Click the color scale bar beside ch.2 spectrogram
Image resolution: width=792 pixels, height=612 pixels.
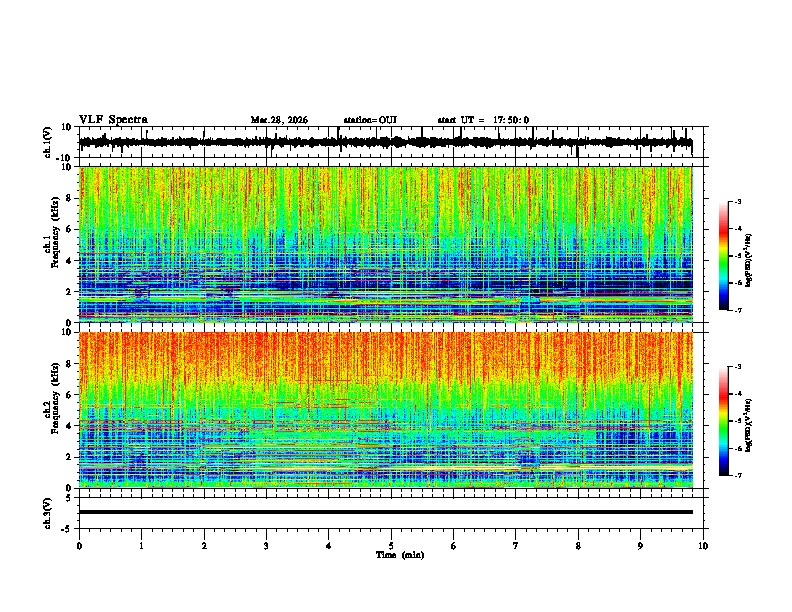coord(724,421)
